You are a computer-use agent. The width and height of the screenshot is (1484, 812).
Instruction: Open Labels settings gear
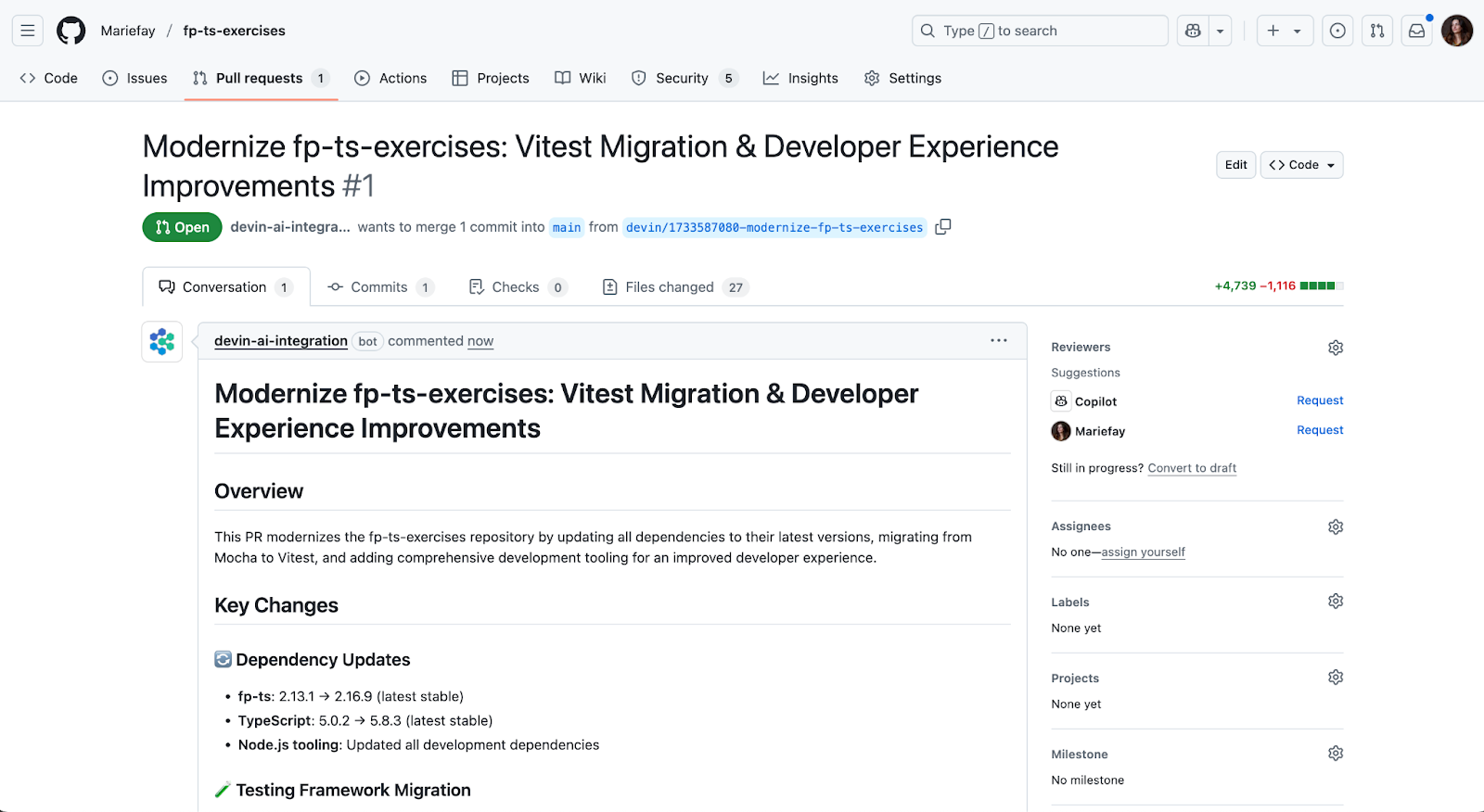[1336, 601]
